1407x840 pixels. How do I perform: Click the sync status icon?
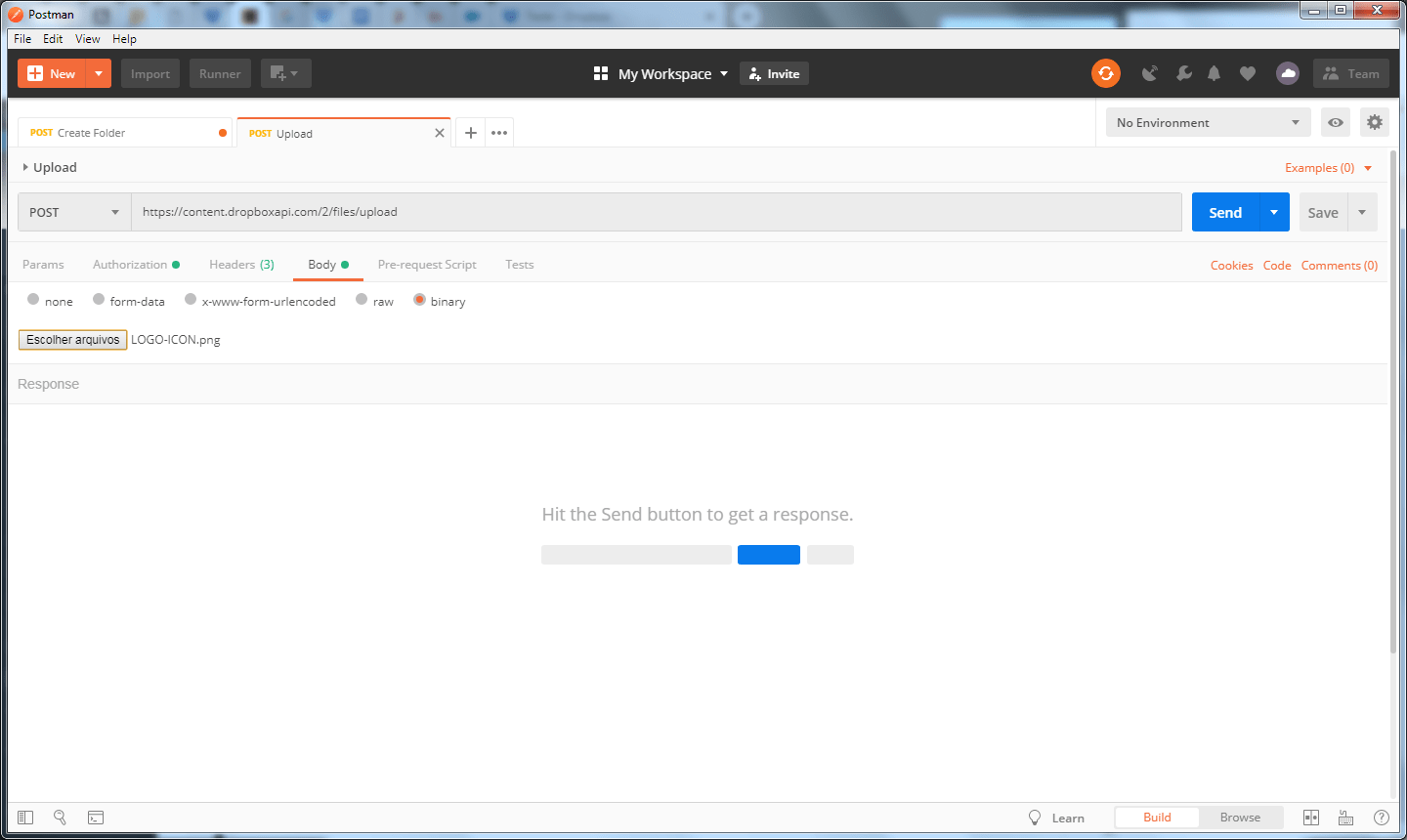tap(1106, 73)
